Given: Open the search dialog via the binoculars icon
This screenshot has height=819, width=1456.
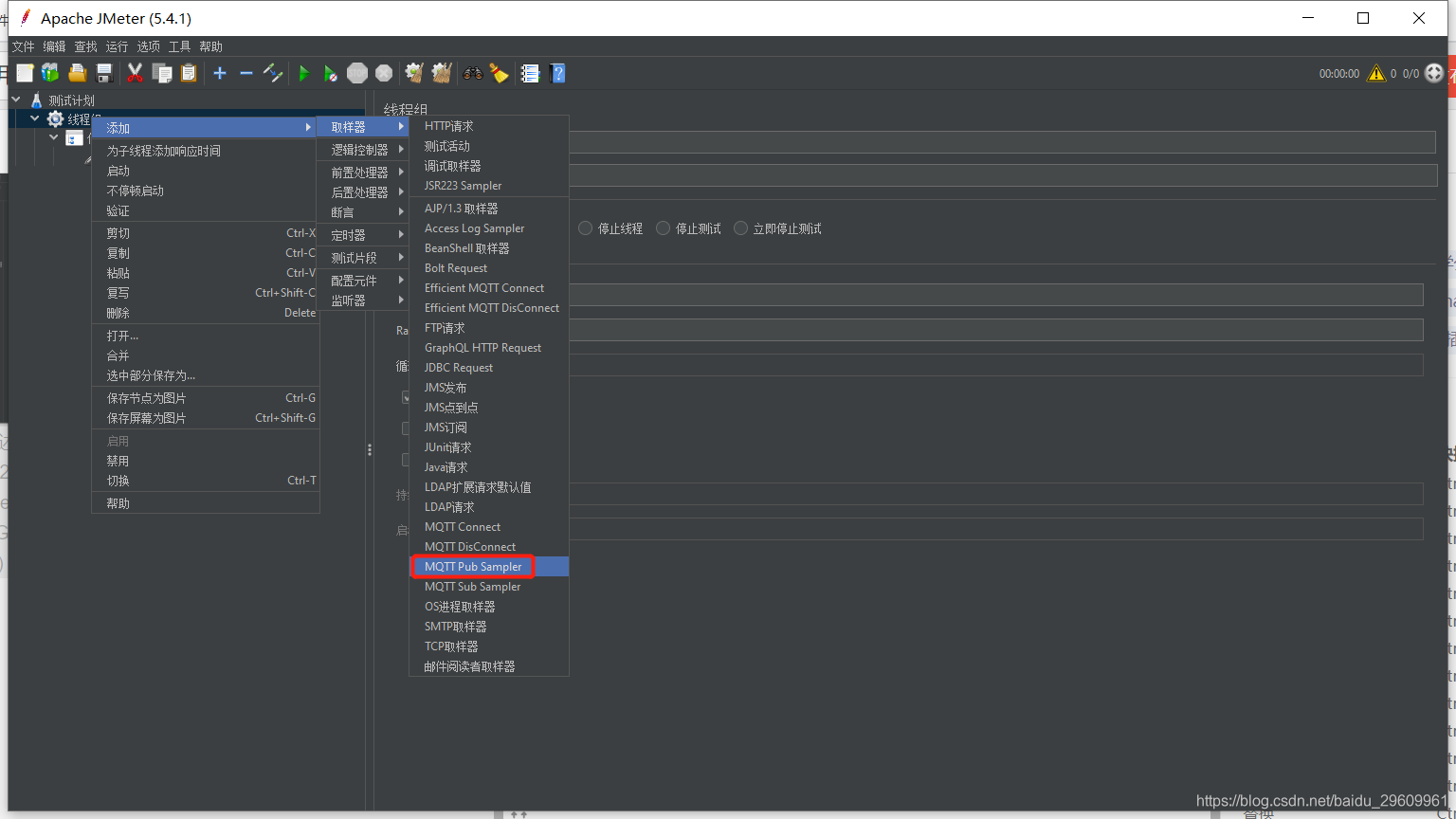Looking at the screenshot, I should click(x=472, y=73).
